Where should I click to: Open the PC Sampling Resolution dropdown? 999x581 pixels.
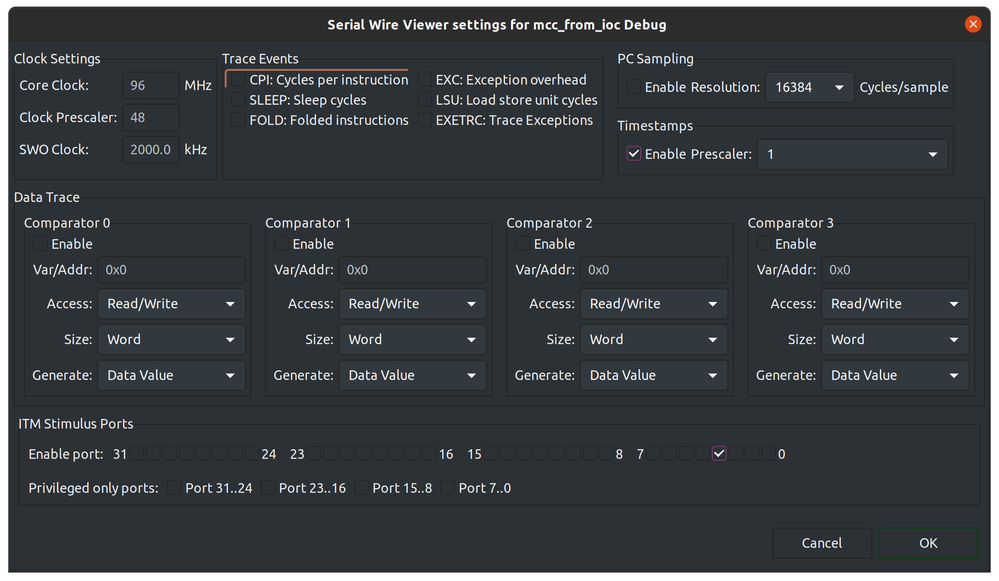[x=809, y=87]
